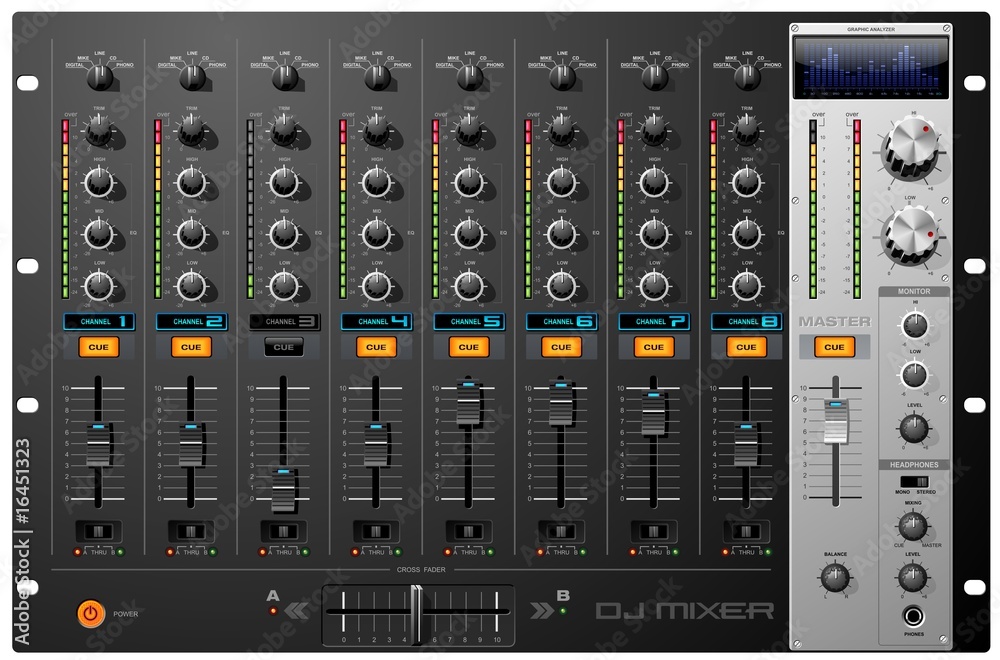
Task: Click the master BALANCE knob
Action: (835, 578)
